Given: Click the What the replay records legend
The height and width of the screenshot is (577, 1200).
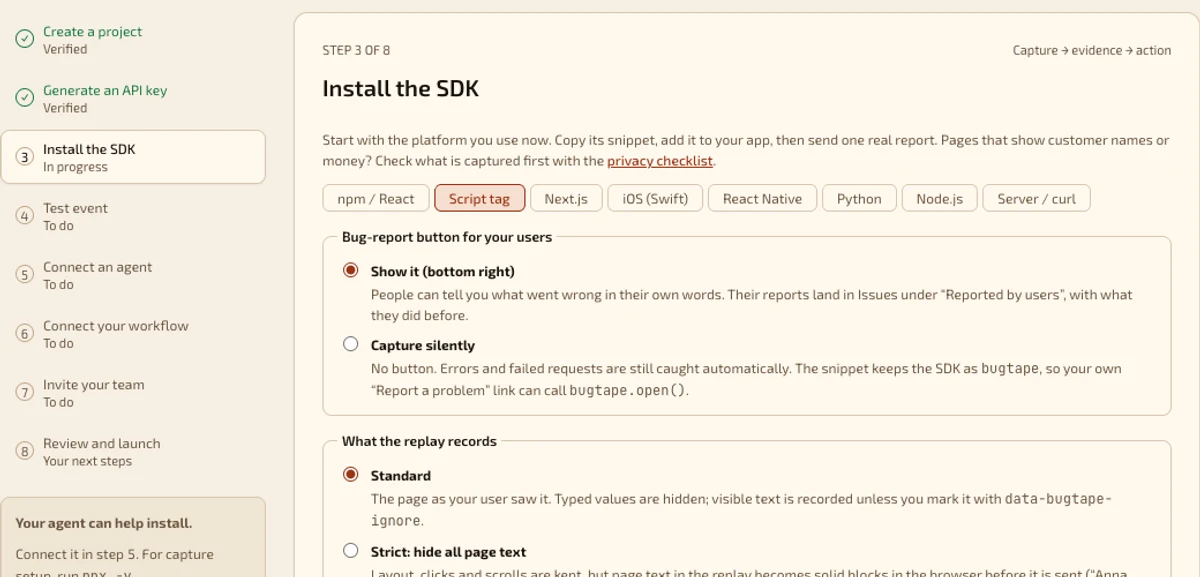Looking at the screenshot, I should (419, 441).
